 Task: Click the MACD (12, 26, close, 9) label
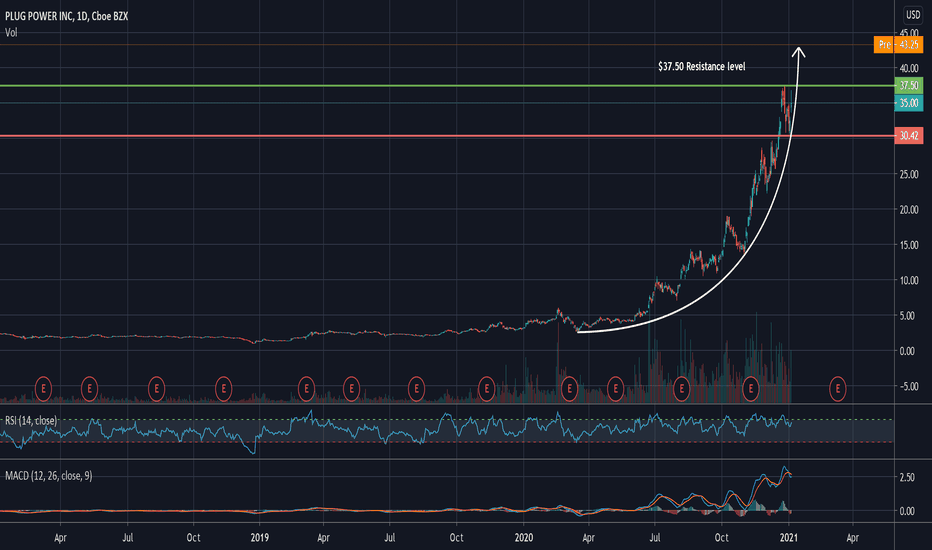(x=49, y=476)
